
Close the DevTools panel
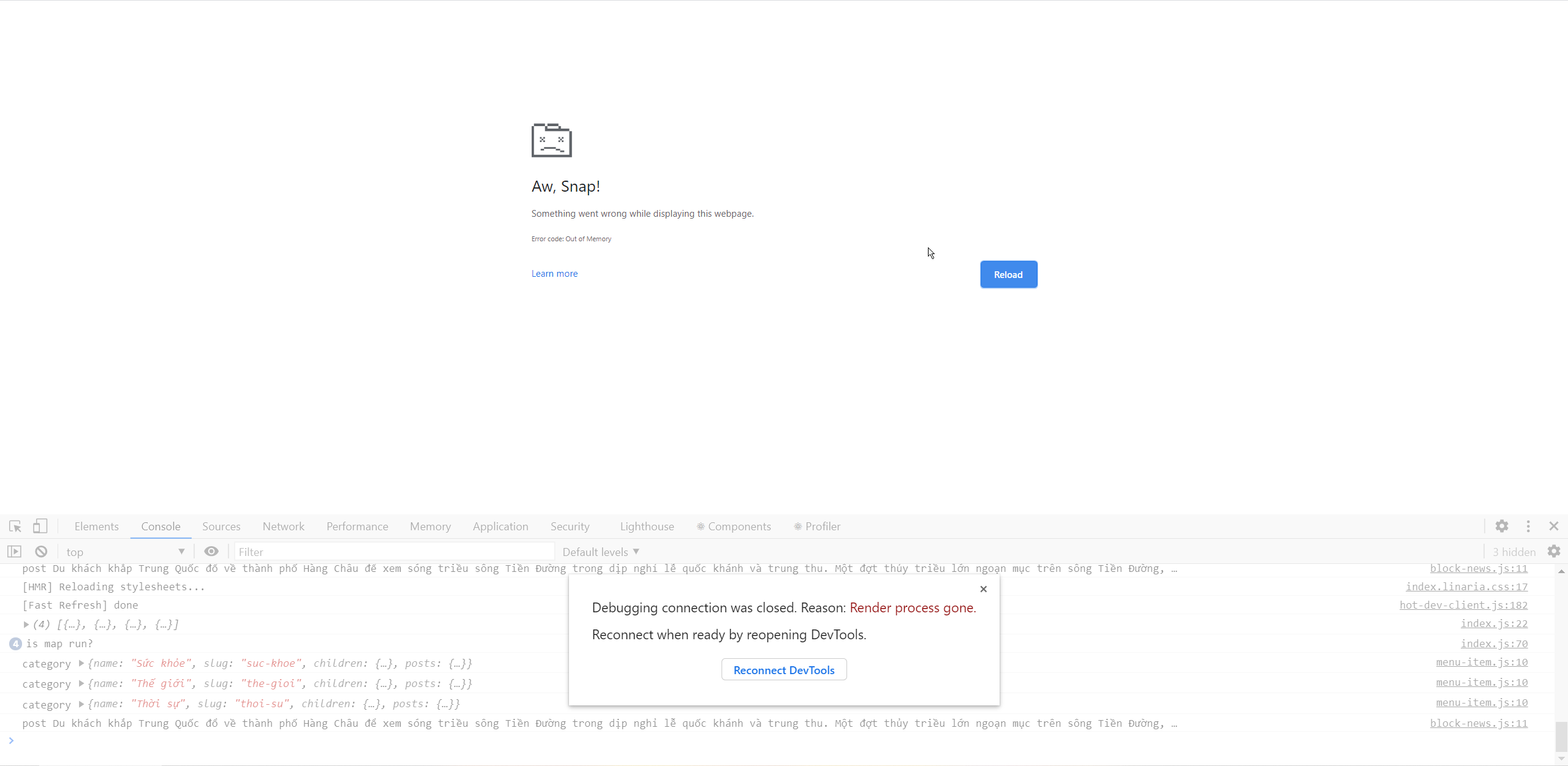point(1554,526)
